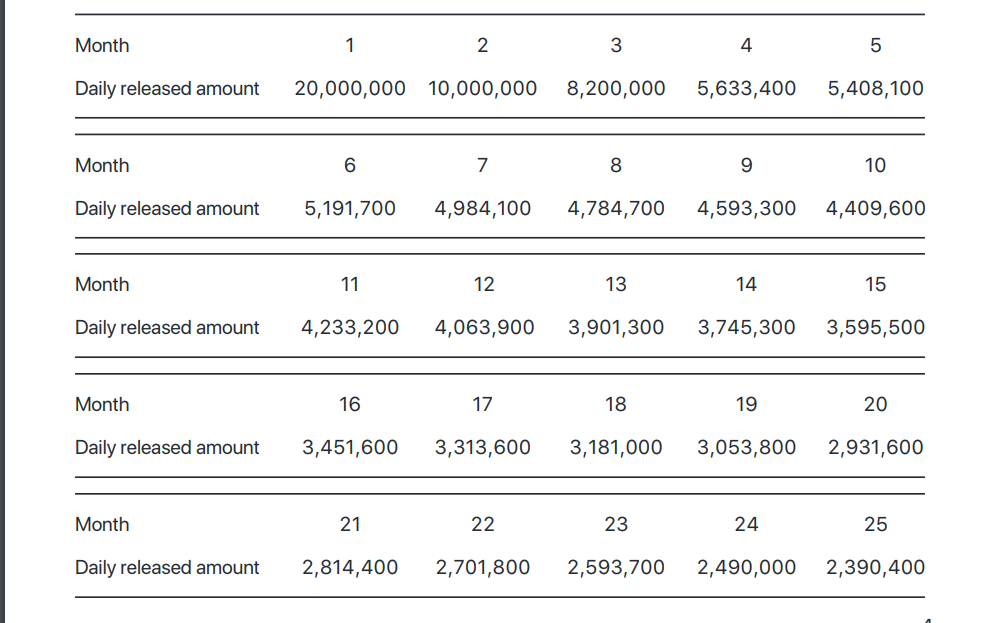Select the 4,233,200 amount under month 11

[x=350, y=328]
